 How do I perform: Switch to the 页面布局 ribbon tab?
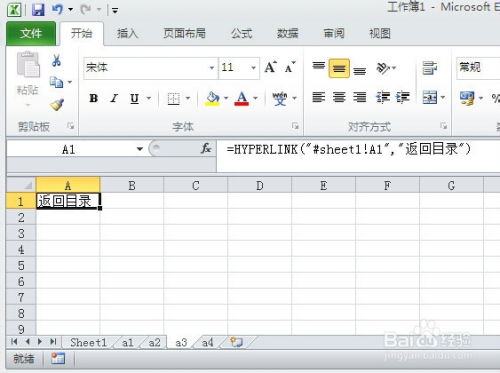coord(184,33)
